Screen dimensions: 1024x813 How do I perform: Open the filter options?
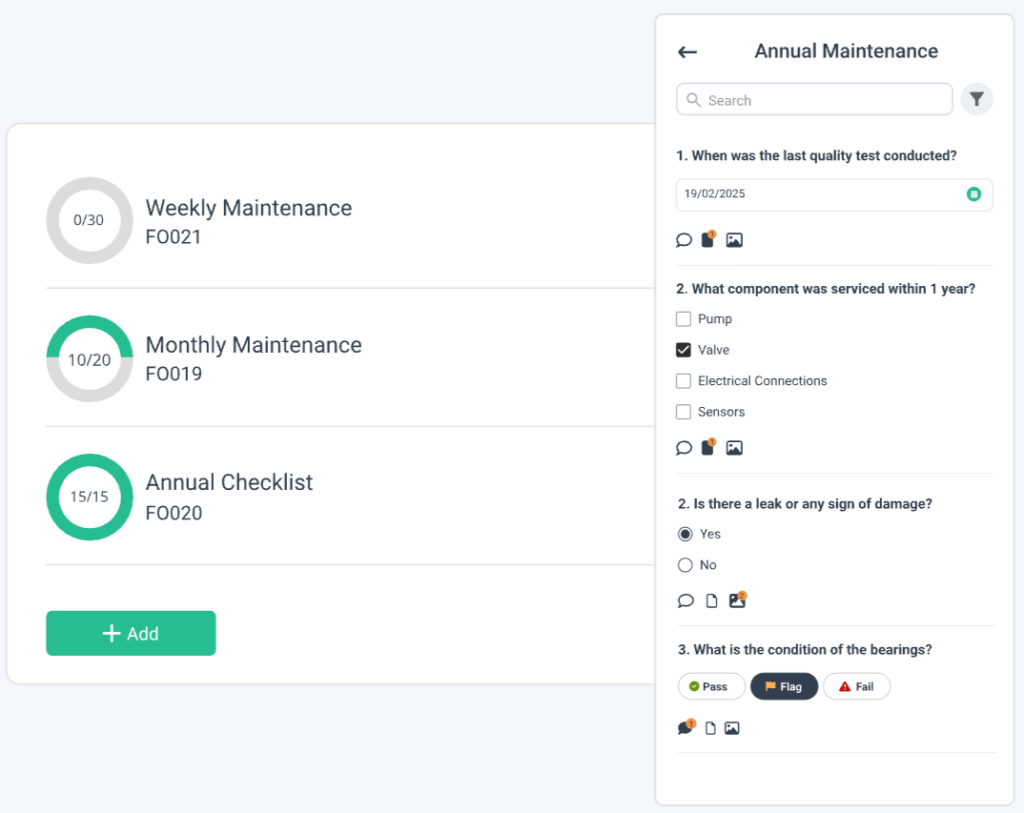(976, 99)
